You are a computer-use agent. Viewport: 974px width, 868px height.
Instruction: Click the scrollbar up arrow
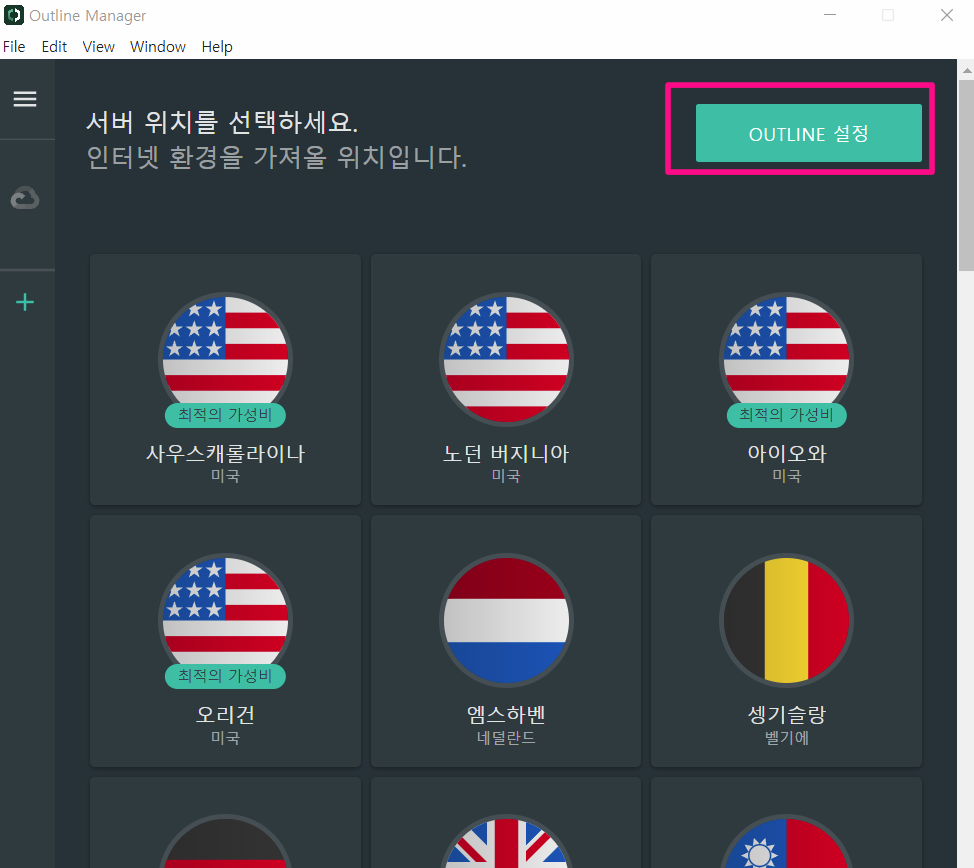pos(966,70)
